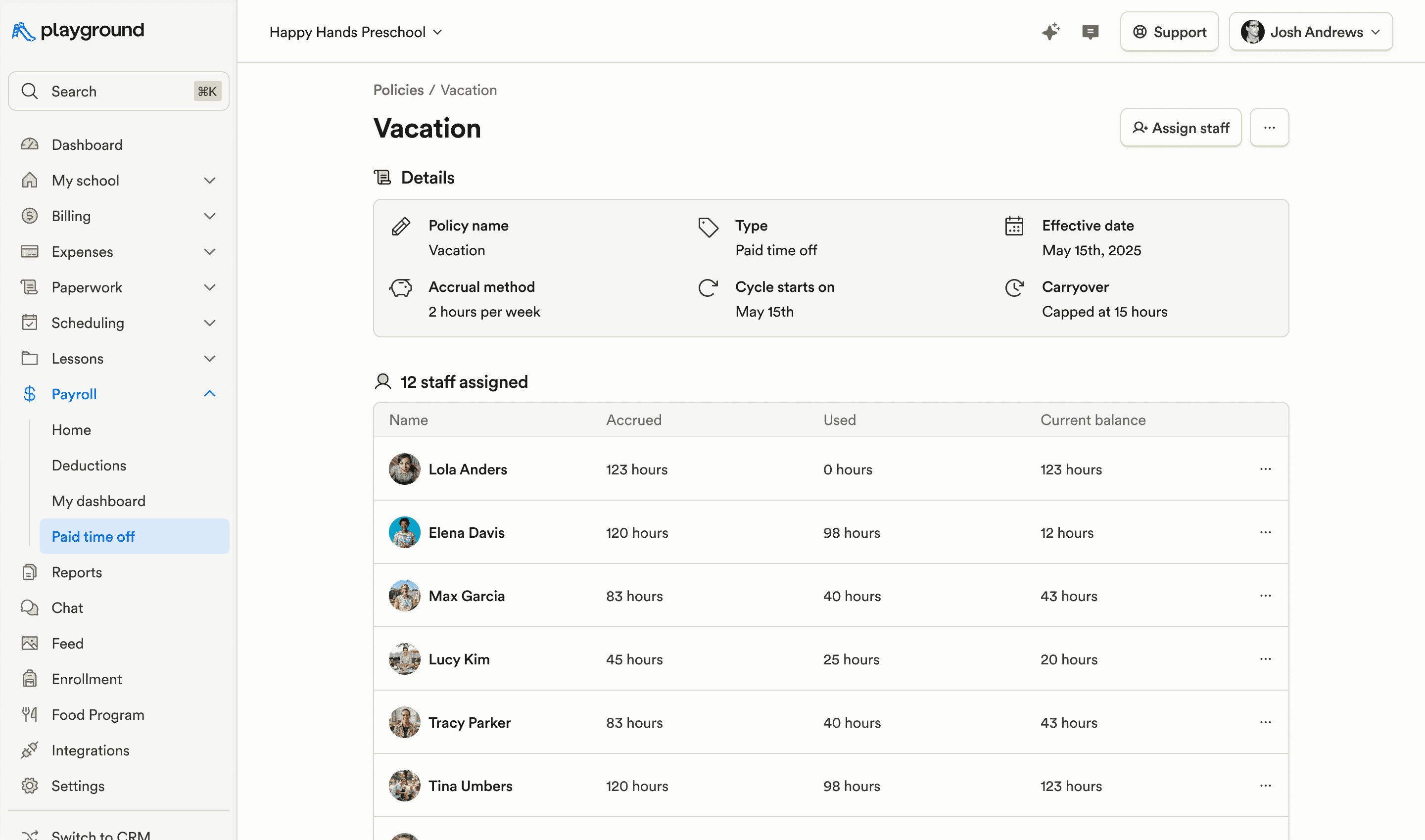1425x840 pixels.
Task: Expand the My school section
Action: (x=209, y=181)
